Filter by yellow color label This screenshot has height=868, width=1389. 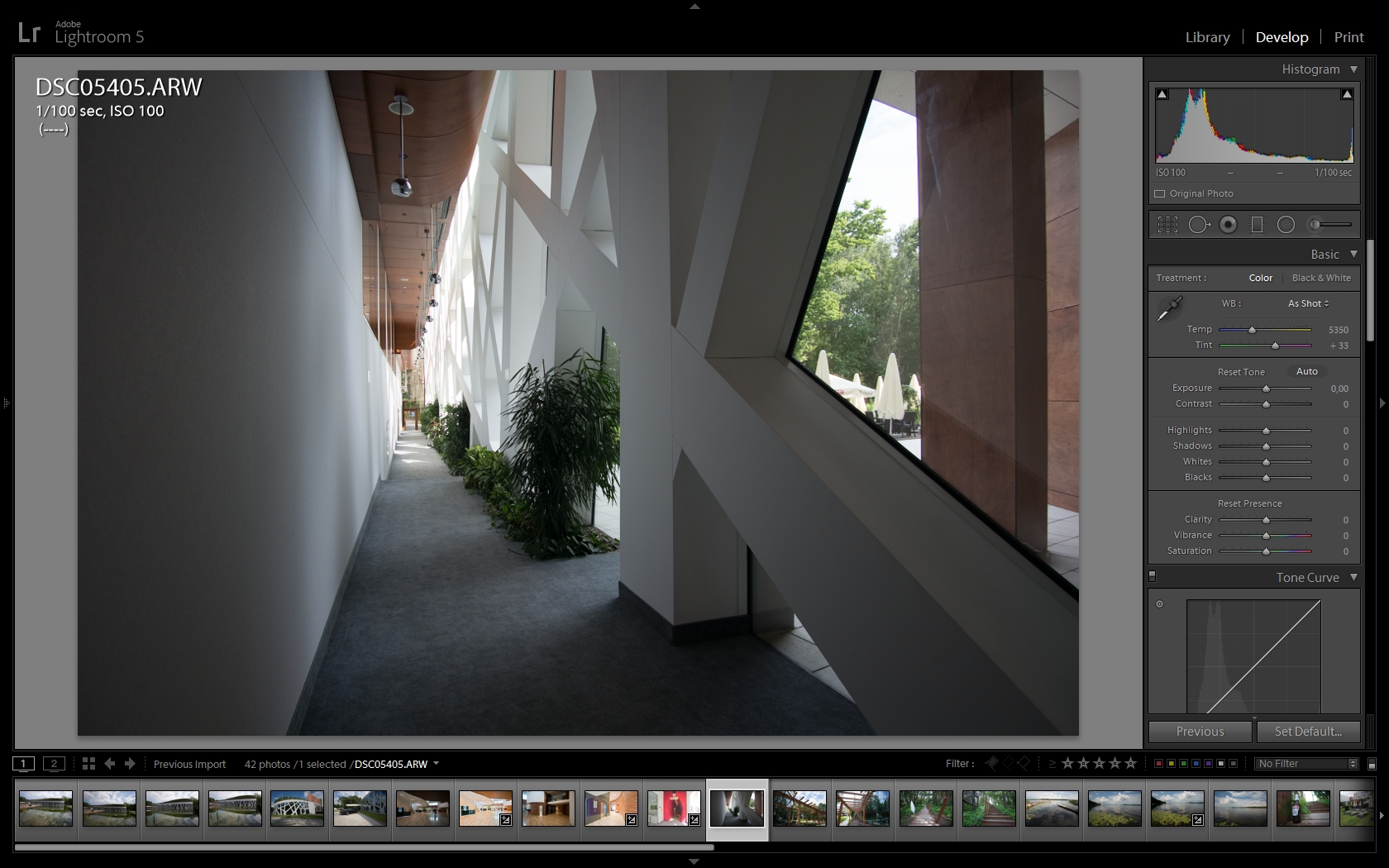pyautogui.click(x=1172, y=764)
